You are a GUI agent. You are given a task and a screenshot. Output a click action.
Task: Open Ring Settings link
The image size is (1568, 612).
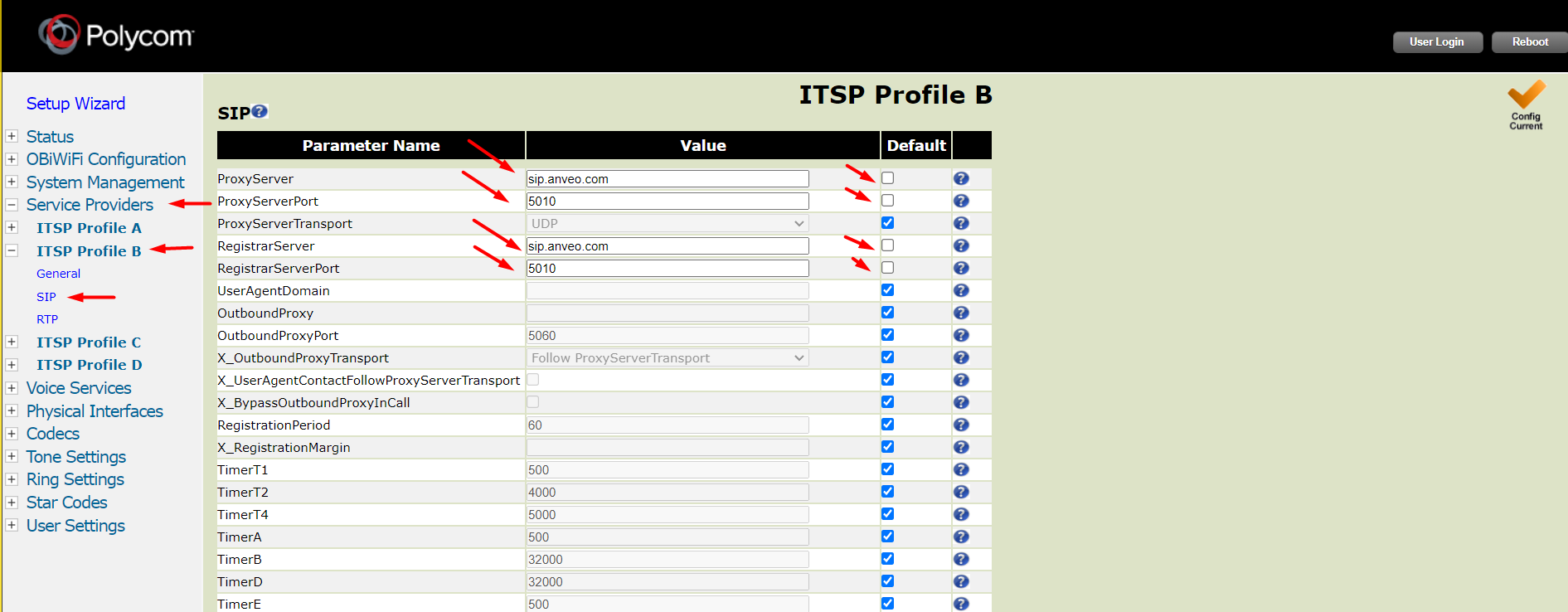(x=75, y=479)
